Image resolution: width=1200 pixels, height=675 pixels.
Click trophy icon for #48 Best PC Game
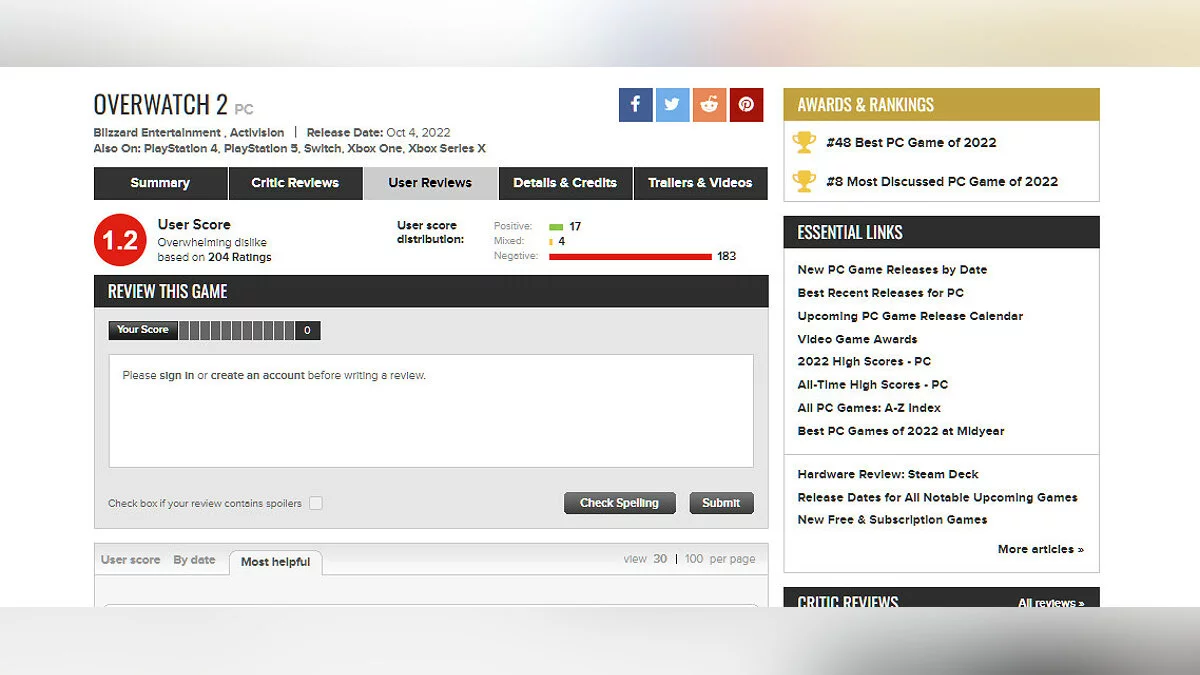pyautogui.click(x=804, y=142)
